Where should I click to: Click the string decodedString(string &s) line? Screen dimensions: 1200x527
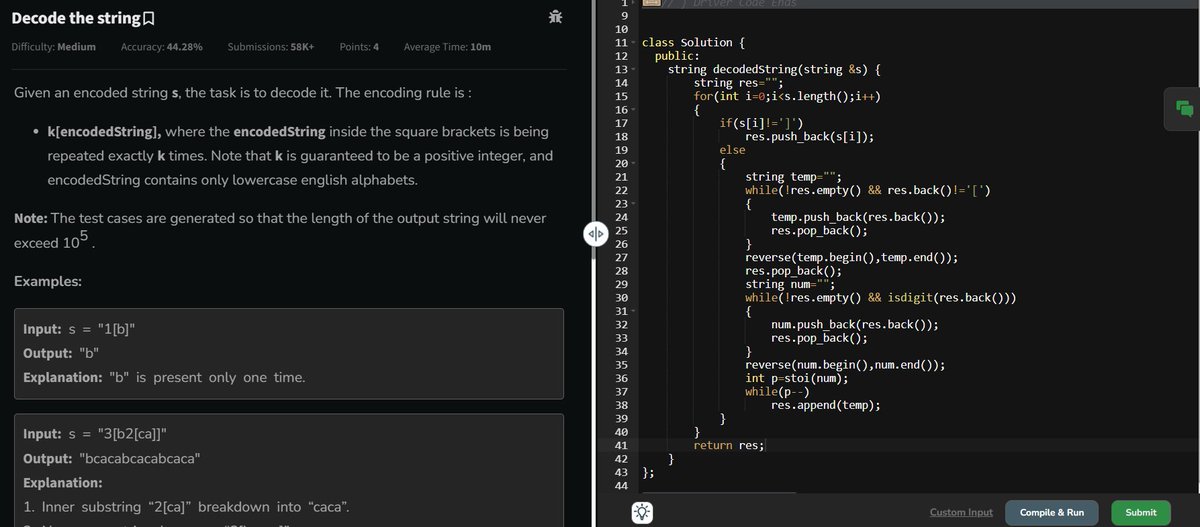[x=773, y=70]
